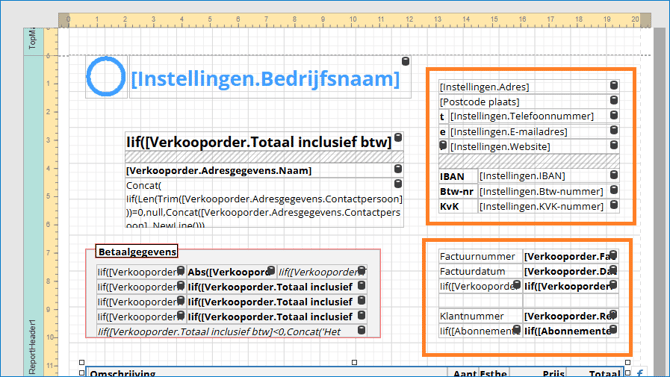This screenshot has height=377, width=670.
Task: Select the bold Iif([Abonnemente value cell
Action: pyautogui.click(x=571, y=331)
